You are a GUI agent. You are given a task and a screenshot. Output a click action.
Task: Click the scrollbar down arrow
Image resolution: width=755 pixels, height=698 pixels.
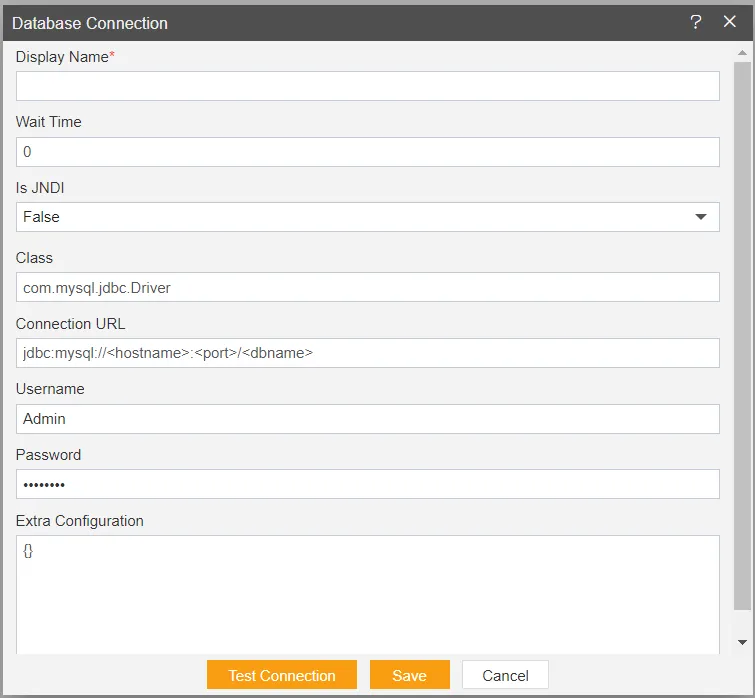click(x=742, y=642)
